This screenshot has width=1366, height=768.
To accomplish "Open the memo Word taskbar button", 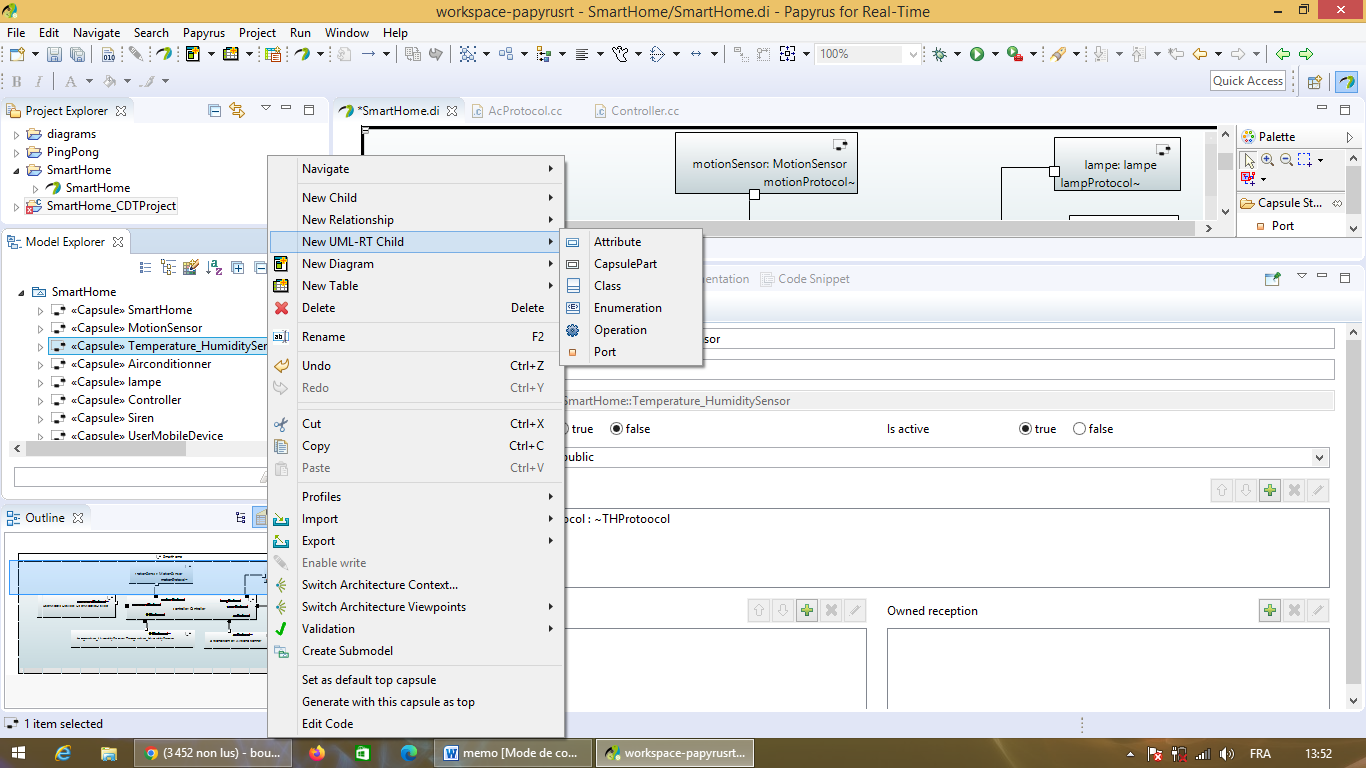I will click(x=512, y=753).
